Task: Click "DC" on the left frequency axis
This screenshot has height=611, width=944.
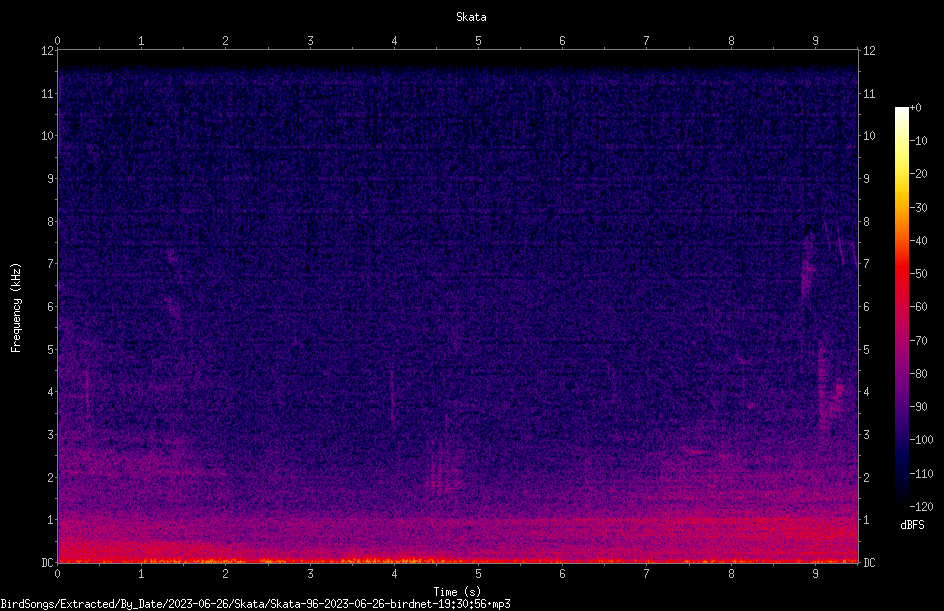Action: click(x=47, y=563)
